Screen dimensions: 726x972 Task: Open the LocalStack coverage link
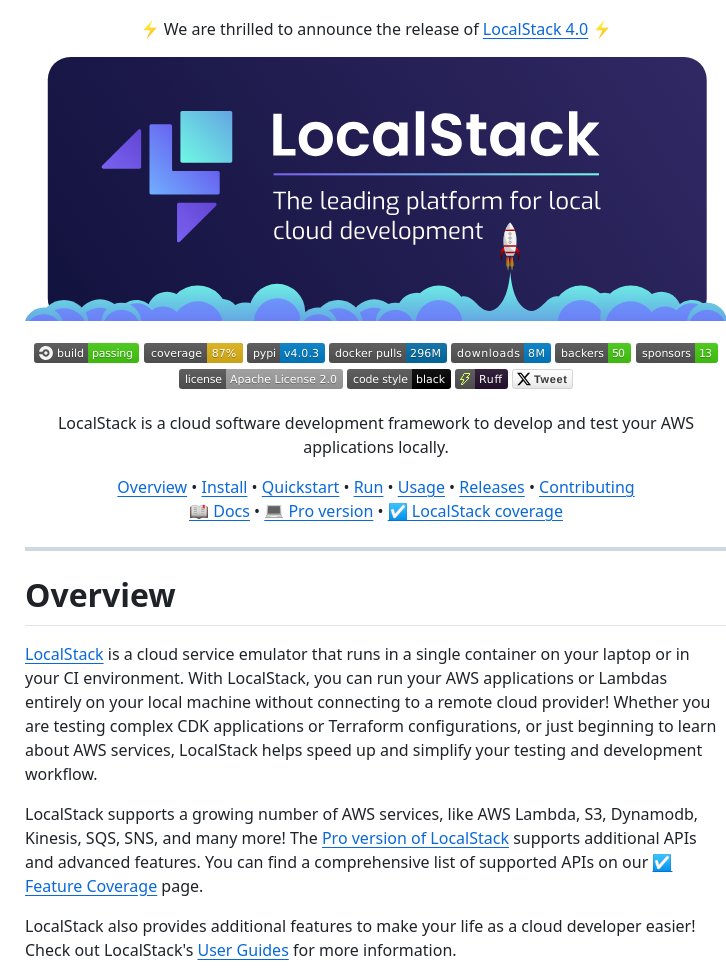click(x=476, y=511)
